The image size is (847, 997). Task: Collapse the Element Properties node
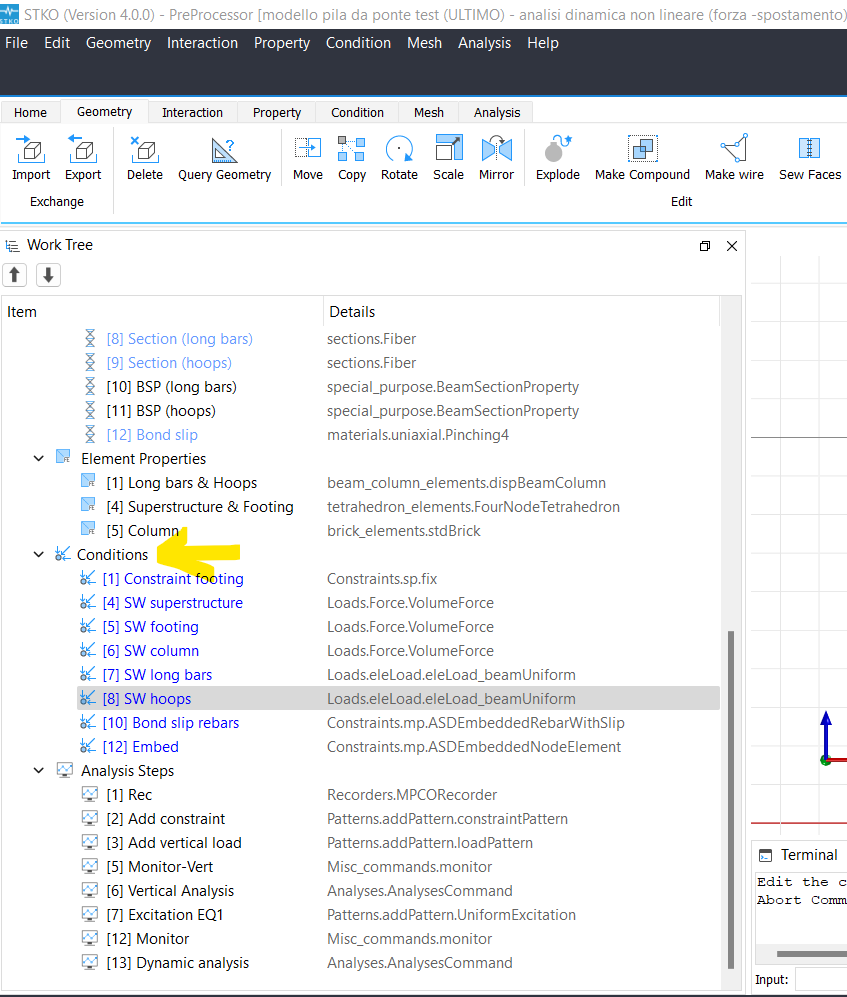click(39, 458)
